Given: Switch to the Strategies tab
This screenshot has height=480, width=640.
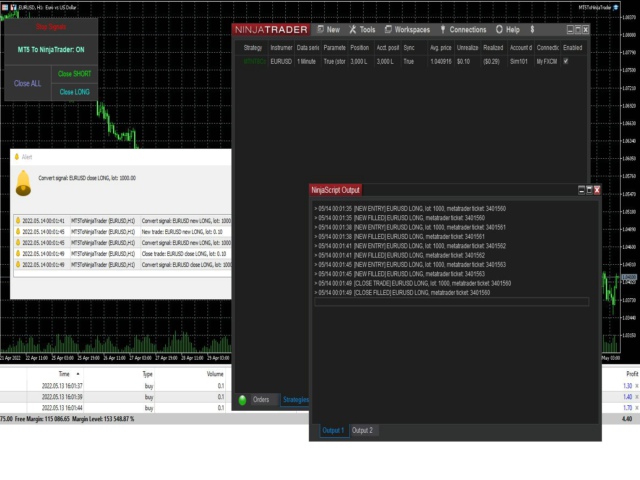Looking at the screenshot, I should 296,400.
